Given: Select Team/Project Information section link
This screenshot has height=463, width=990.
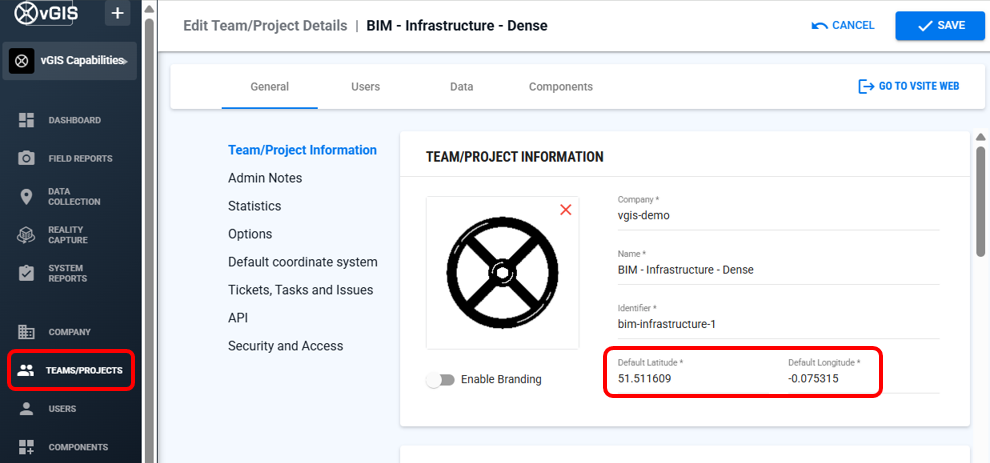Looking at the screenshot, I should pyautogui.click(x=302, y=150).
